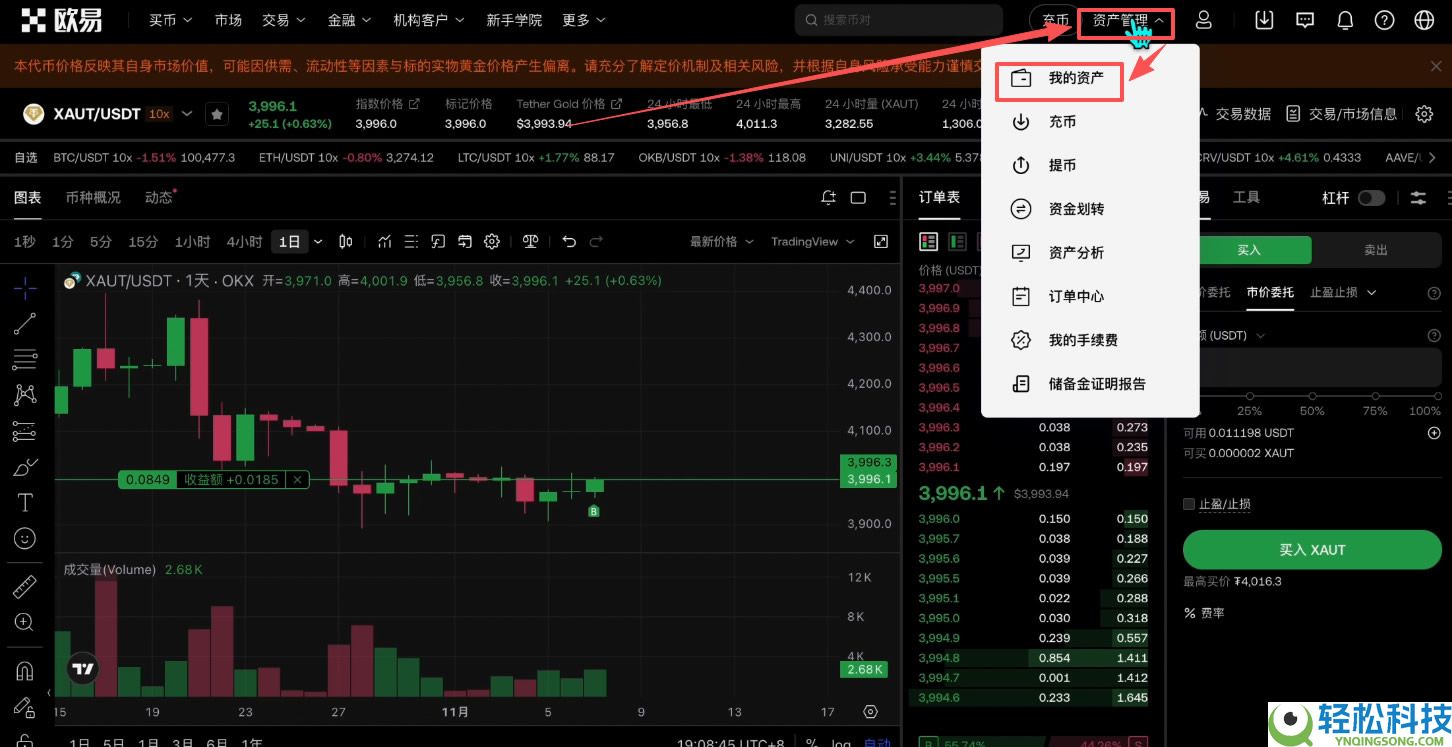
Task: Select the trend line drawing tool
Action: coord(24,323)
